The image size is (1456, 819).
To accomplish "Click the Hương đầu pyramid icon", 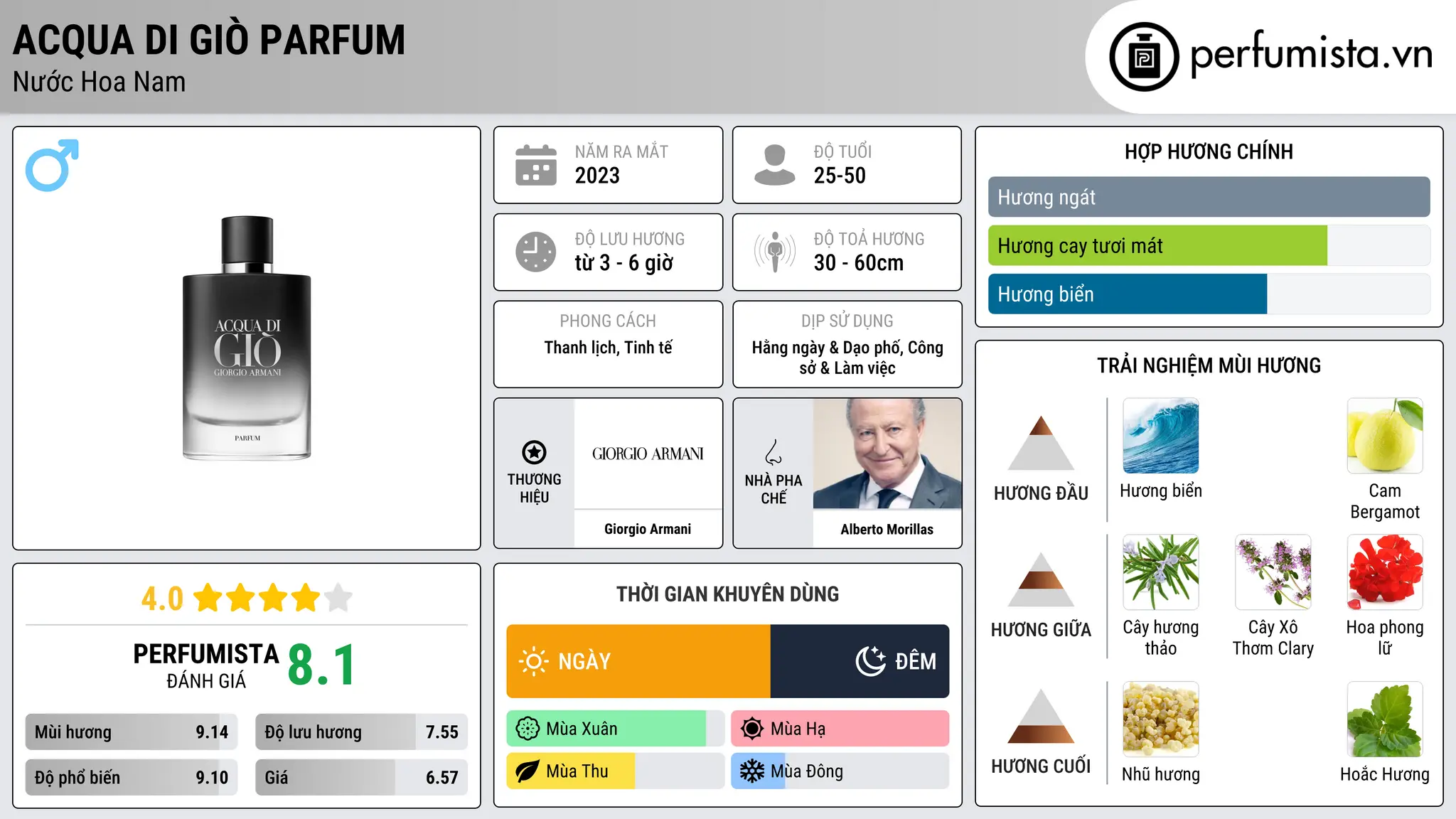I will [x=1041, y=443].
